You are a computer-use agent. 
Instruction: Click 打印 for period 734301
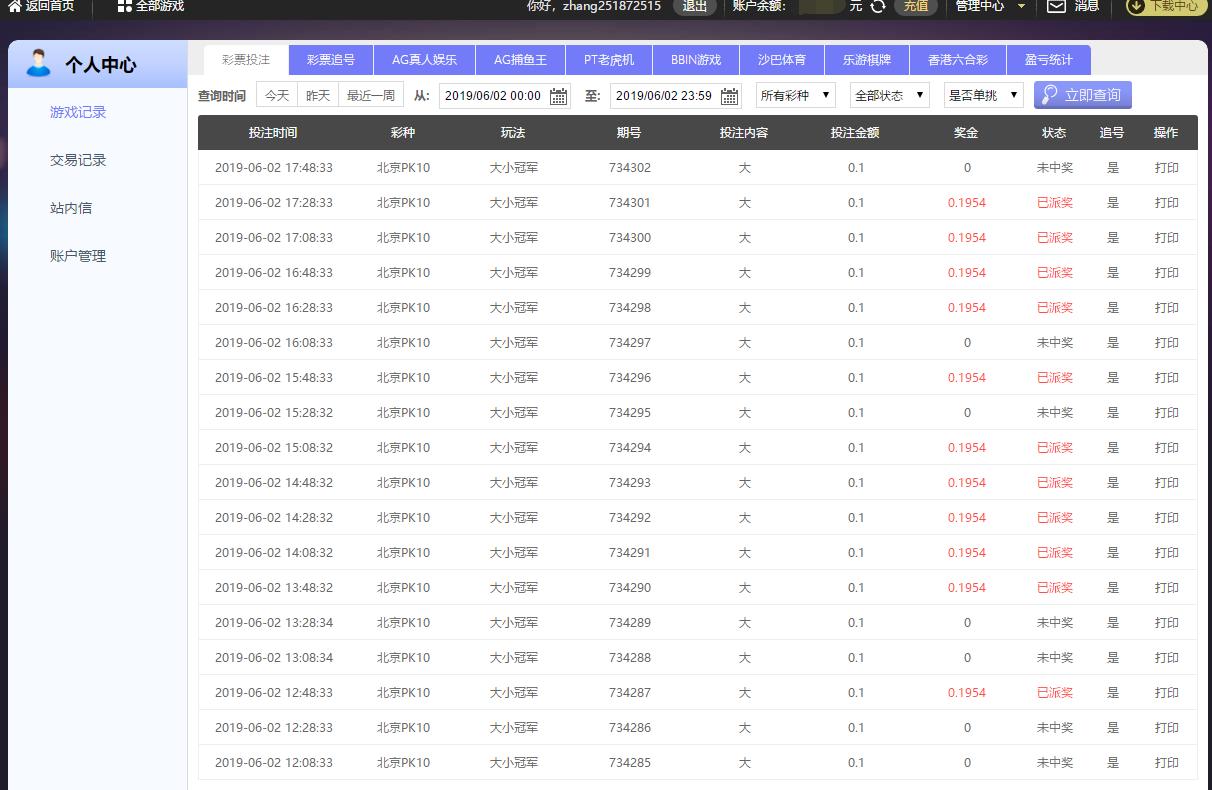1167,203
